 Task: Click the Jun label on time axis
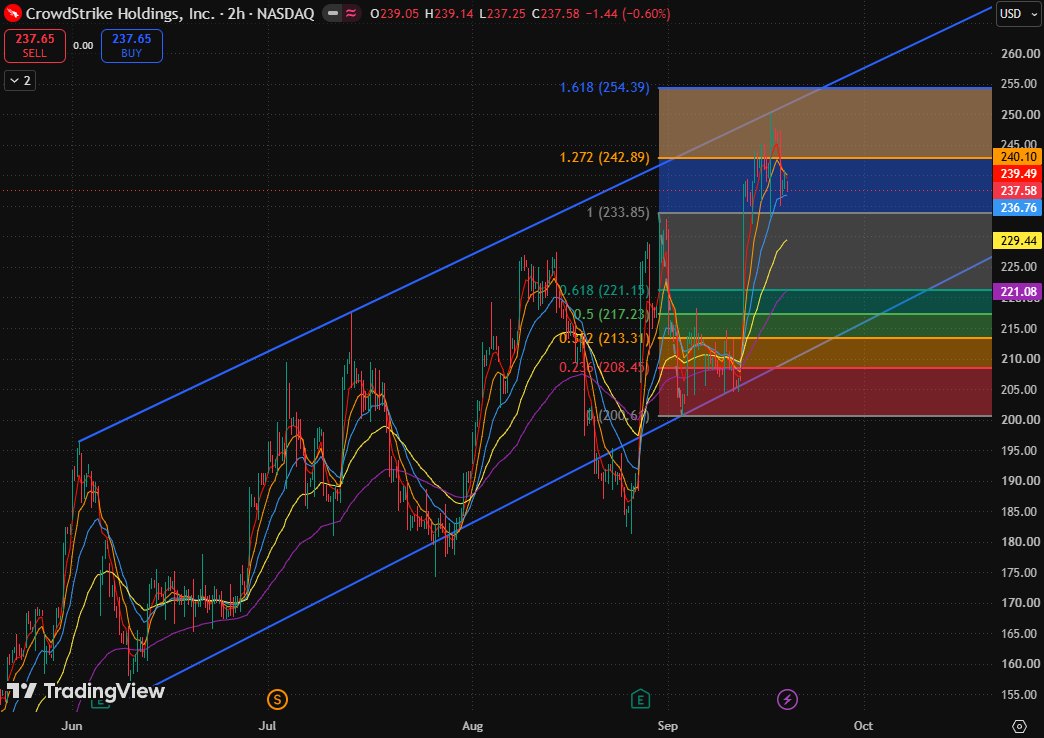point(72,725)
